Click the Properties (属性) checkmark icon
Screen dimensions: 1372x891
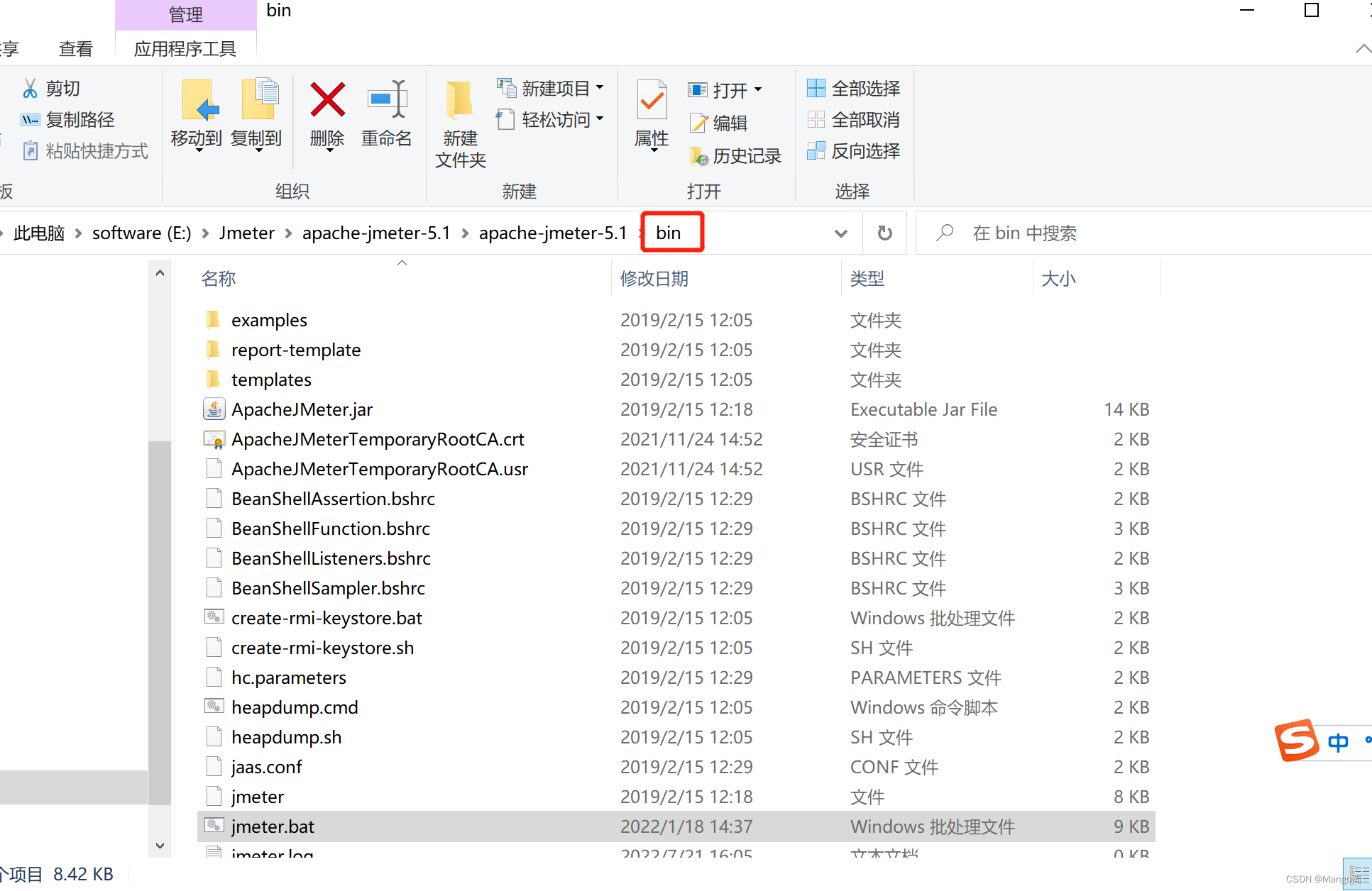pyautogui.click(x=652, y=100)
